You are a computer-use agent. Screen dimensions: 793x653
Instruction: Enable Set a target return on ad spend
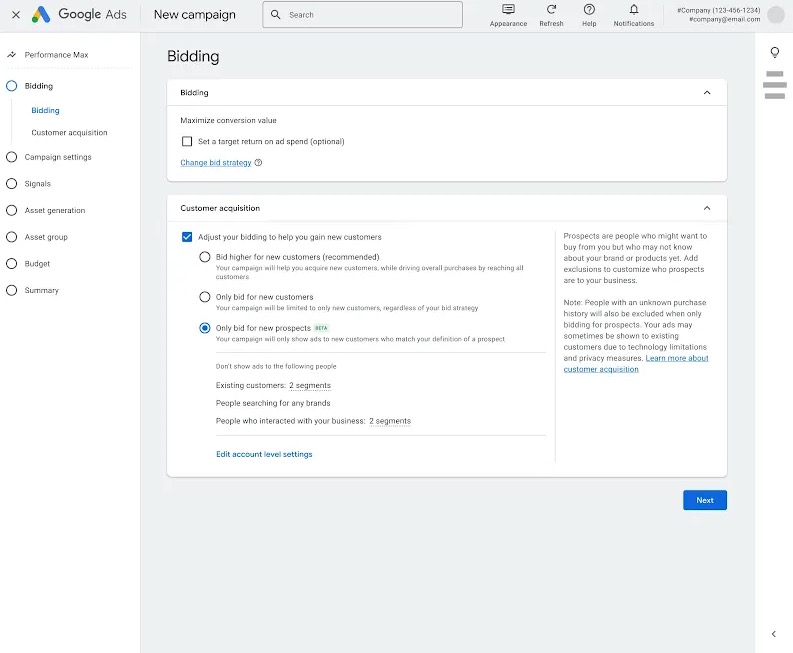(187, 142)
